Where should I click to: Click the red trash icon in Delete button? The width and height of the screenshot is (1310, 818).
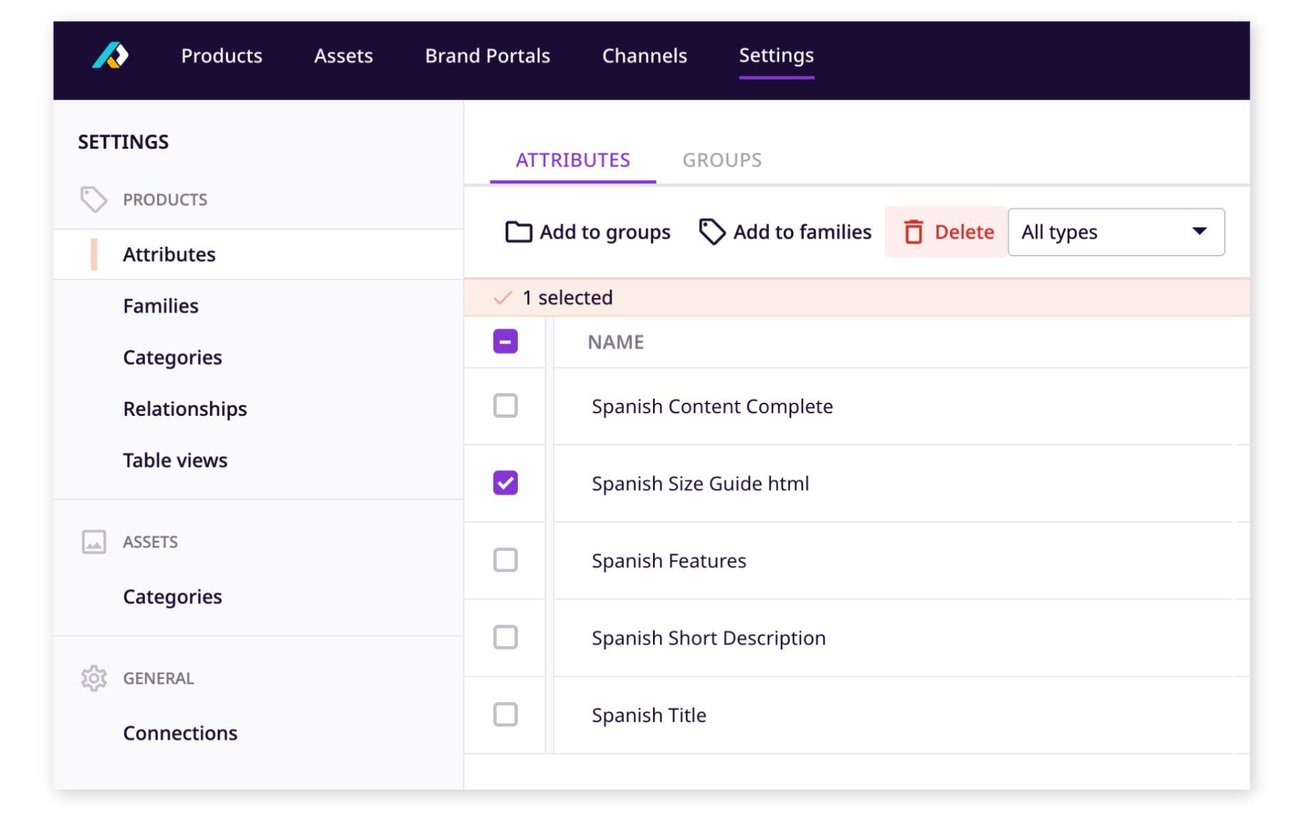pyautogui.click(x=914, y=231)
